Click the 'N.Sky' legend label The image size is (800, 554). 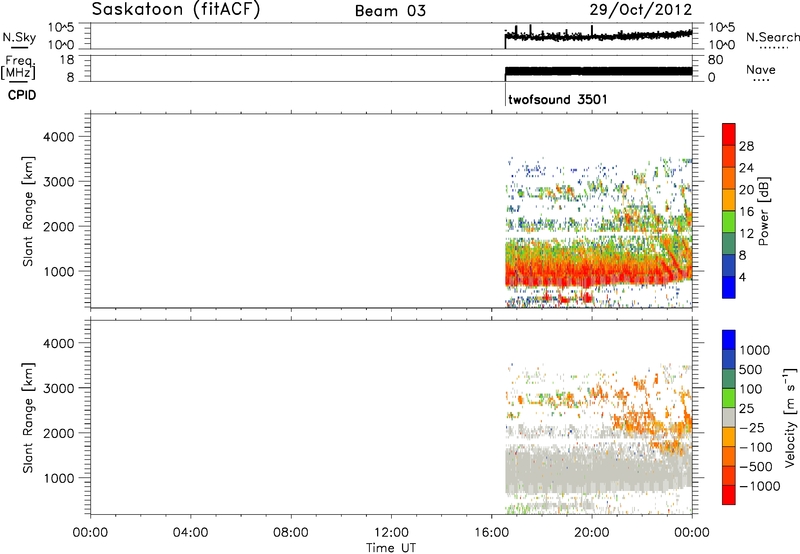pyautogui.click(x=19, y=37)
